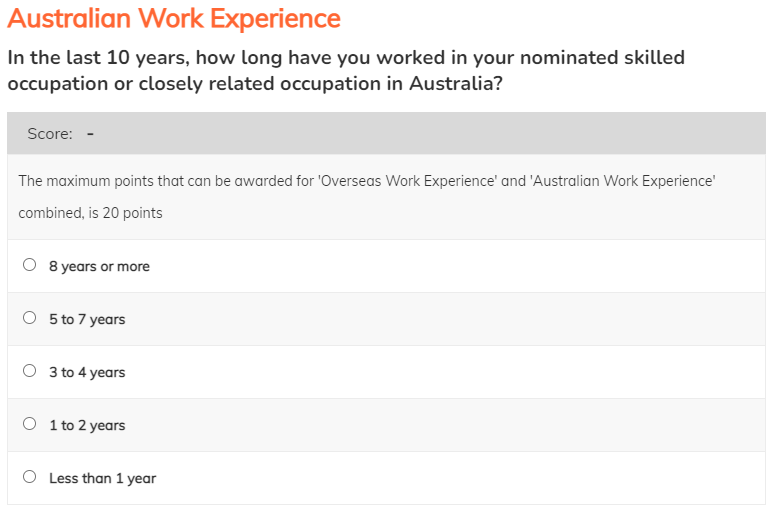Click the score dash value placeholder
The height and width of the screenshot is (506, 776).
click(x=90, y=134)
